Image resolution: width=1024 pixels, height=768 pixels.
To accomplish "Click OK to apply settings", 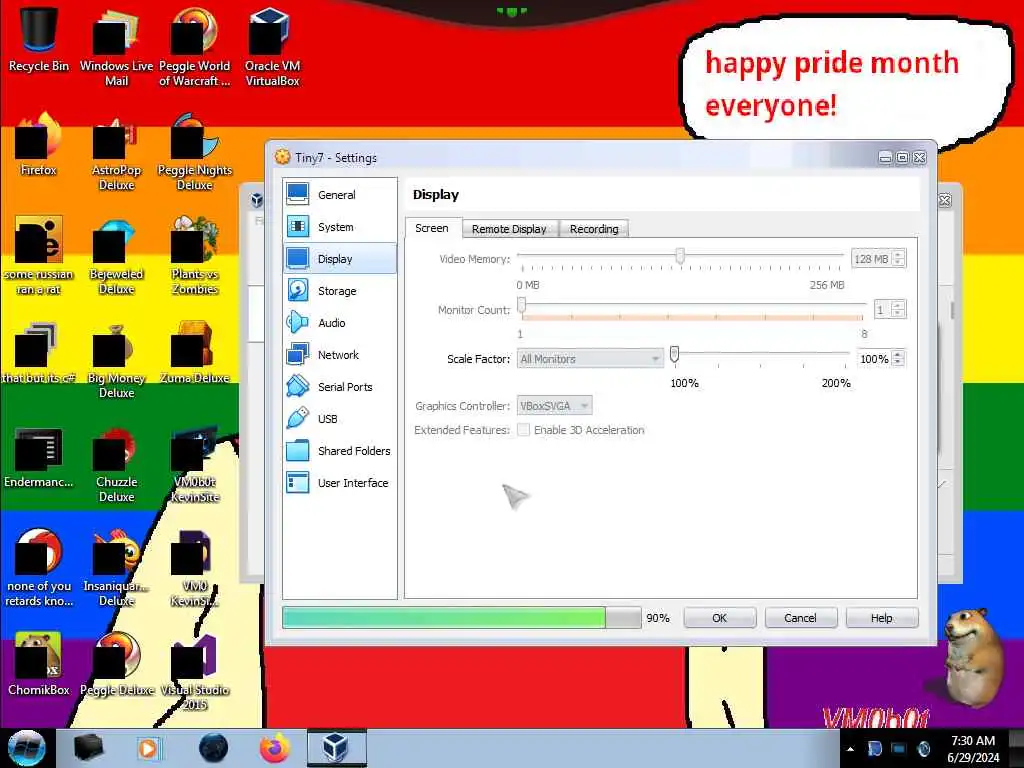I will [720, 618].
